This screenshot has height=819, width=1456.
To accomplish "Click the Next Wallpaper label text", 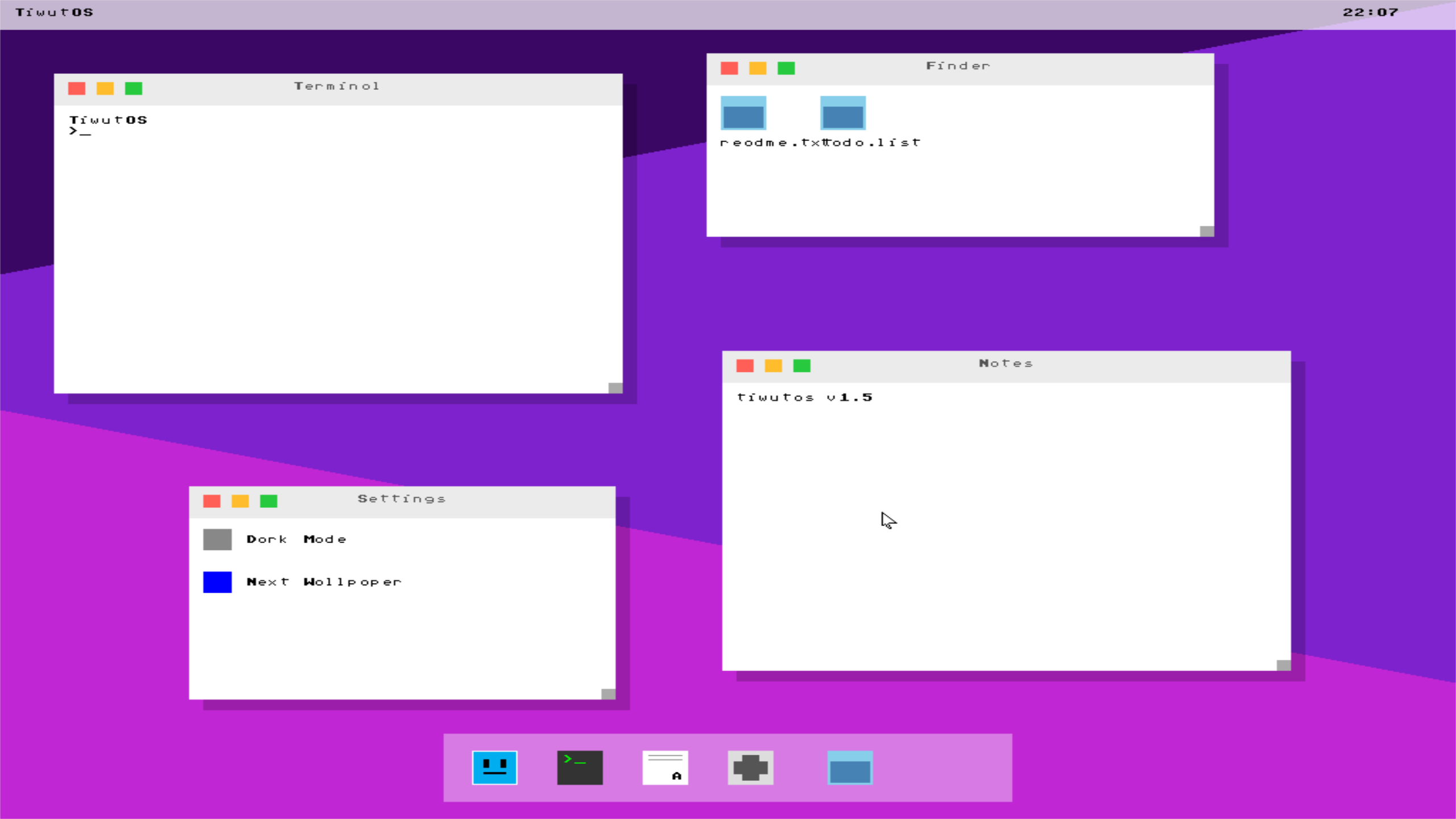I will click(x=324, y=582).
